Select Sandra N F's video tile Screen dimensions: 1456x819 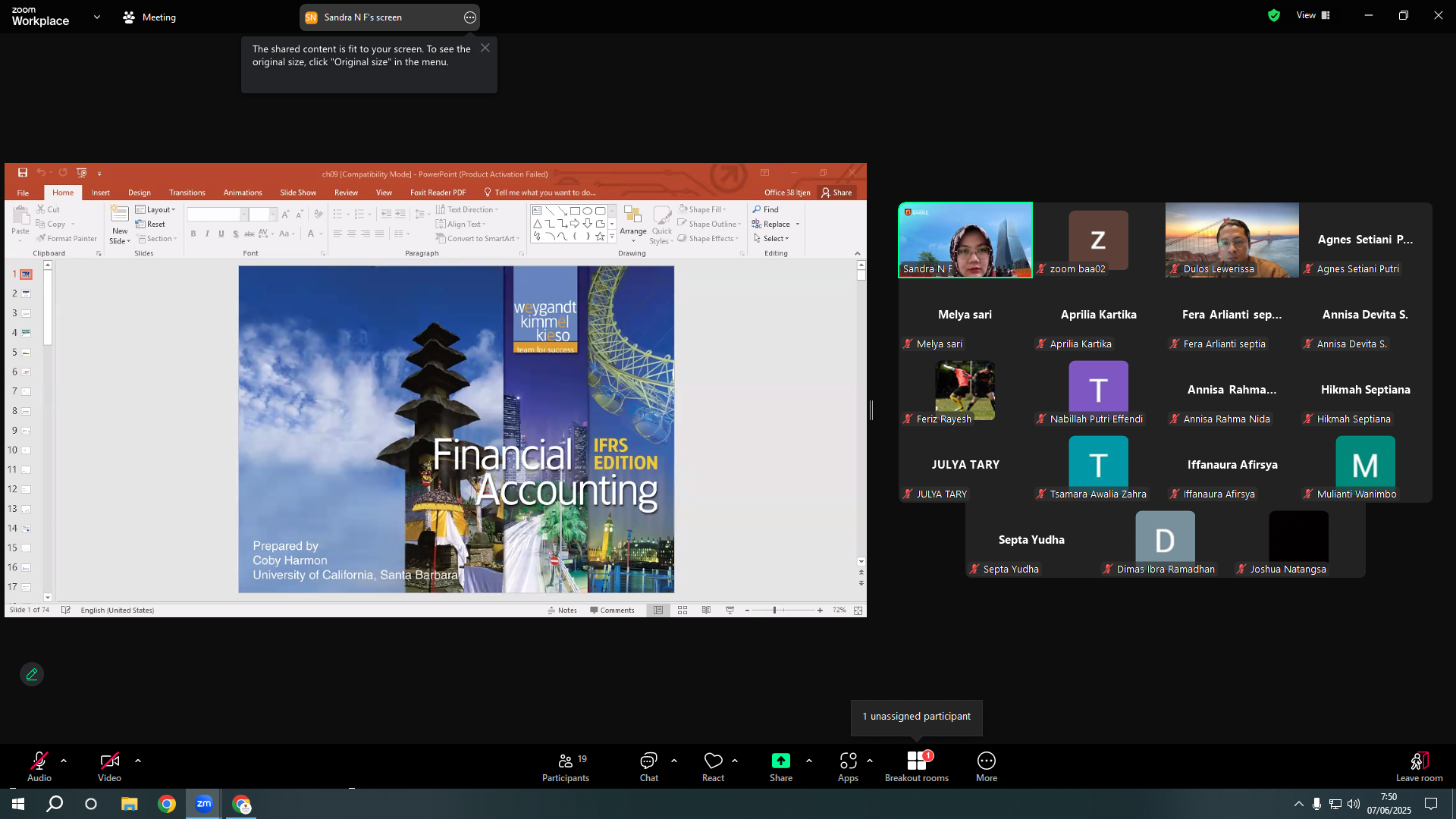pos(965,240)
